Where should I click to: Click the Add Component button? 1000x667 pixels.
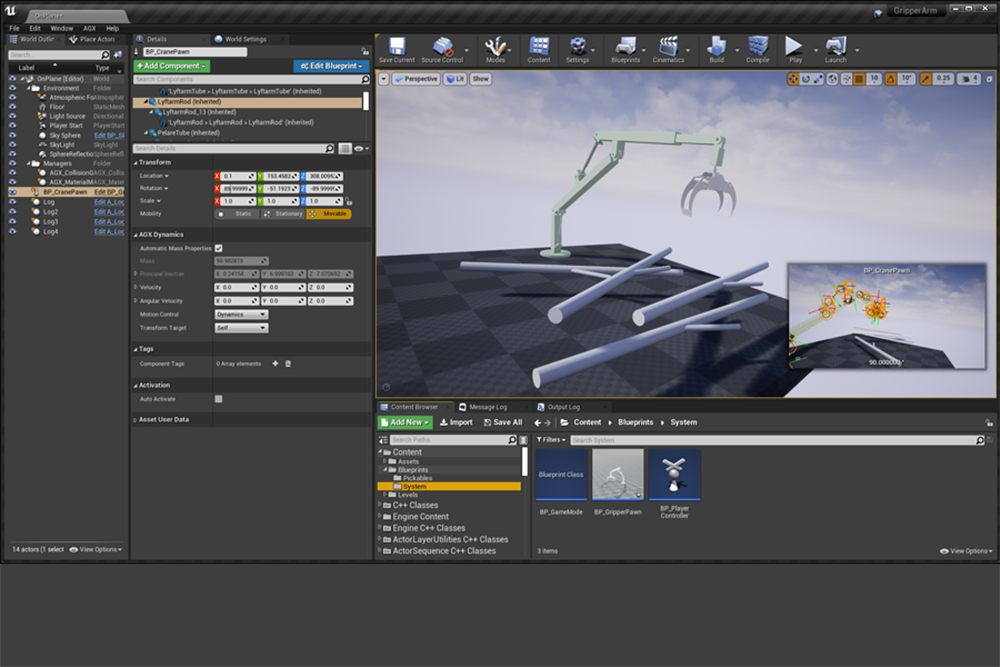pos(171,66)
